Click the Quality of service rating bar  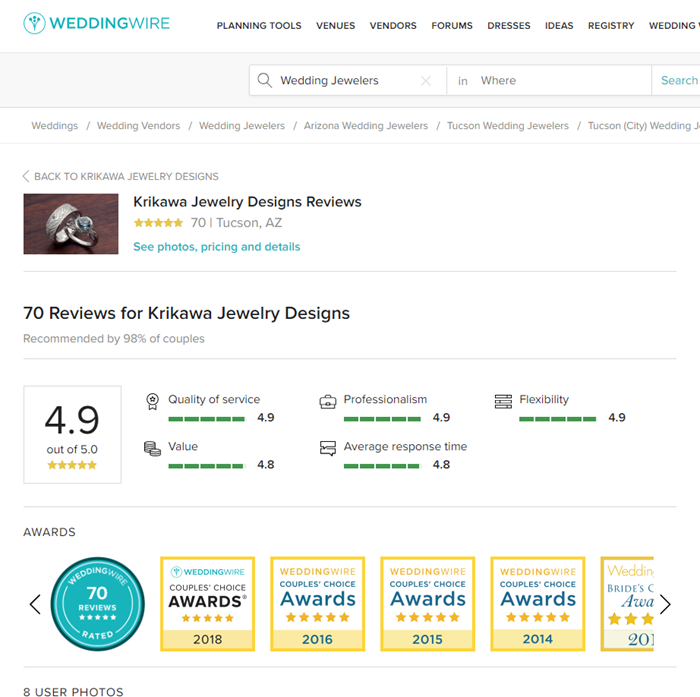tap(207, 419)
